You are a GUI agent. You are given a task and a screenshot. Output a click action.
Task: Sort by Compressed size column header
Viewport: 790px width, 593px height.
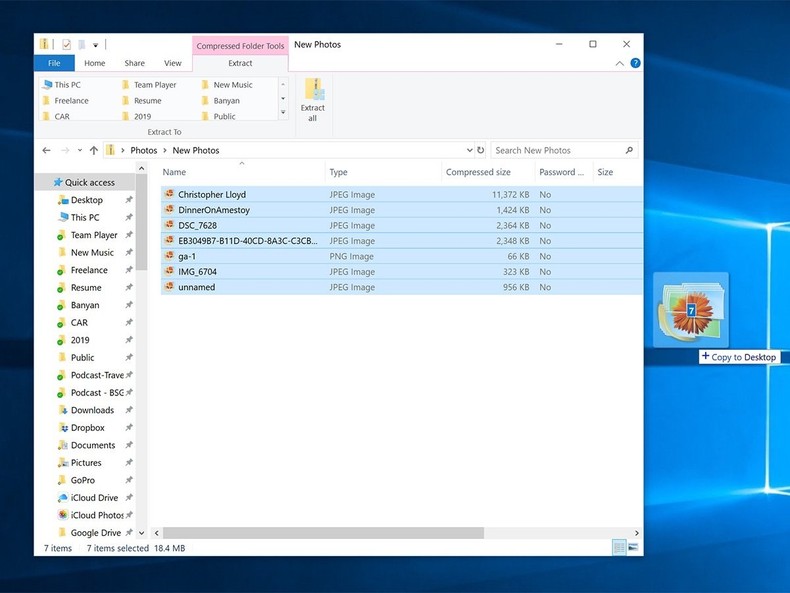(478, 172)
